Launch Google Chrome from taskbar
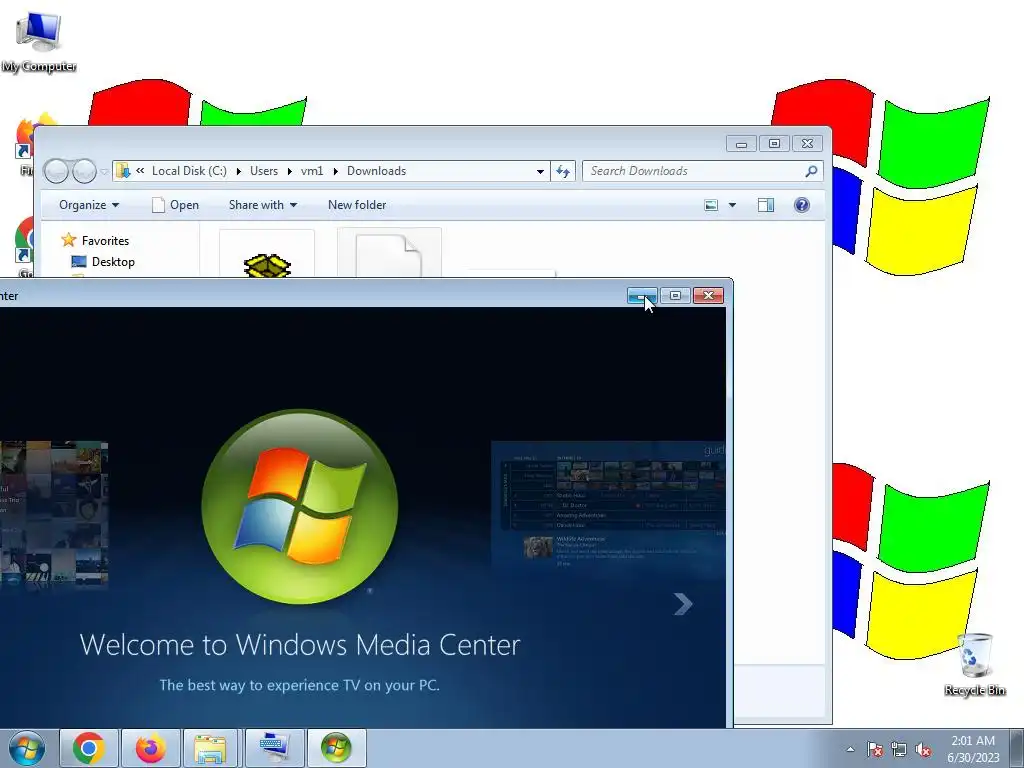 [x=89, y=748]
